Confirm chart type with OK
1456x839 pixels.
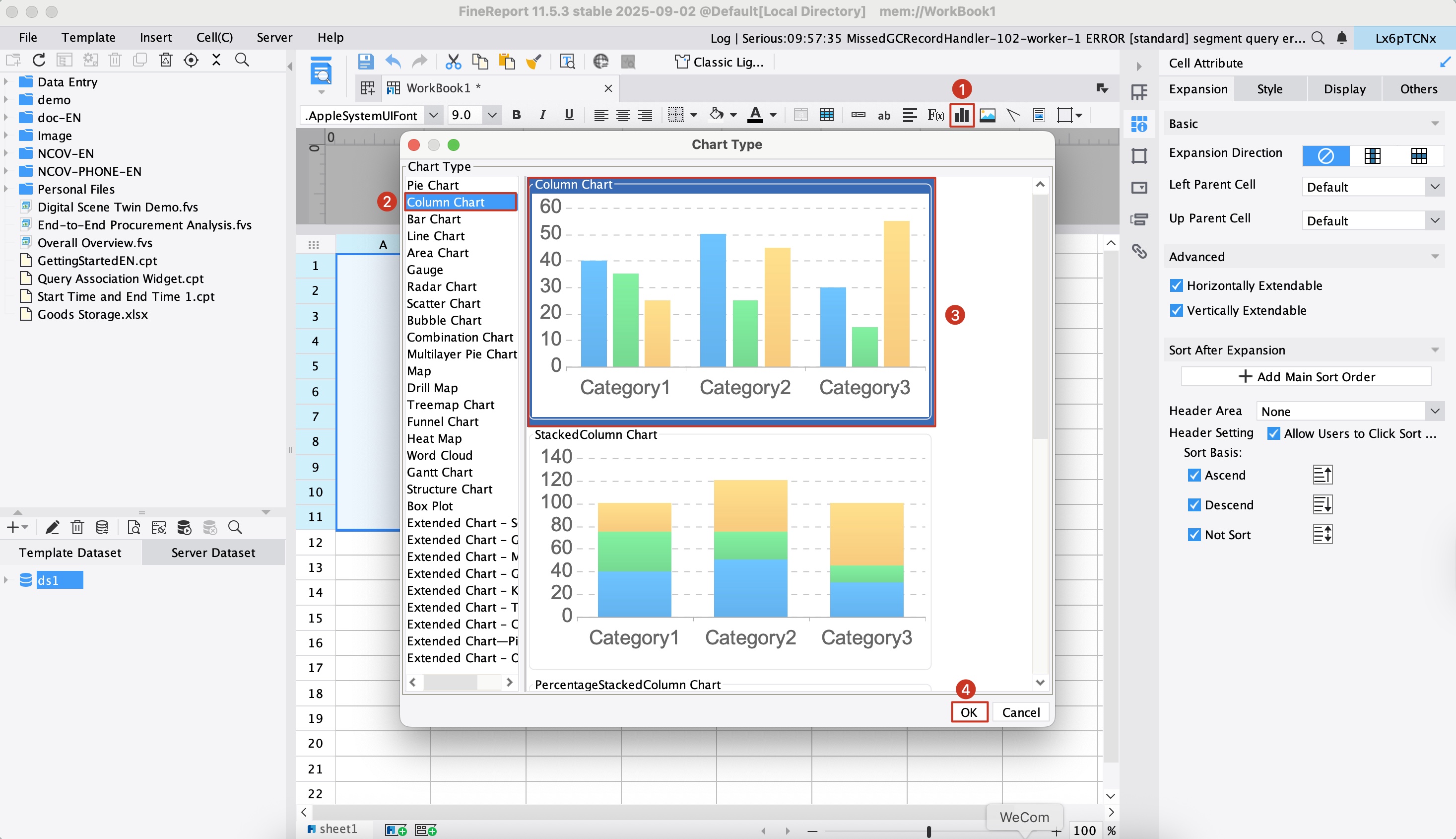[x=968, y=711]
